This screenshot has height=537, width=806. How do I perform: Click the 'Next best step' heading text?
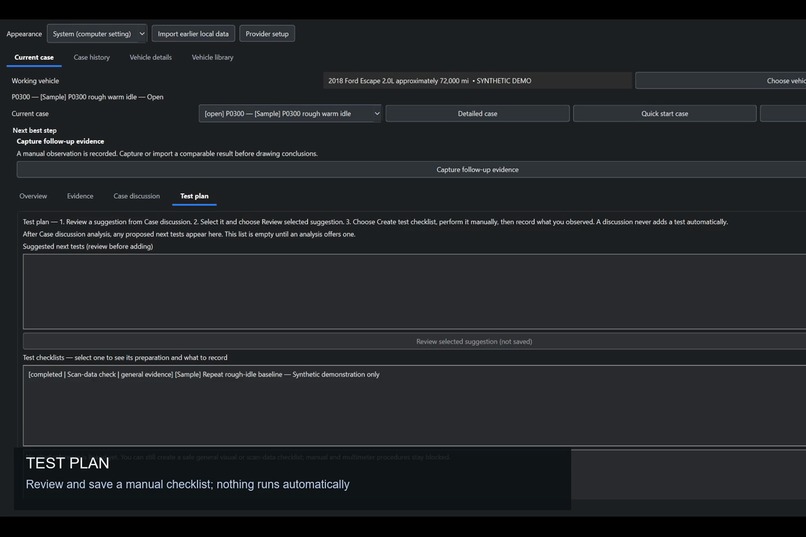point(34,131)
